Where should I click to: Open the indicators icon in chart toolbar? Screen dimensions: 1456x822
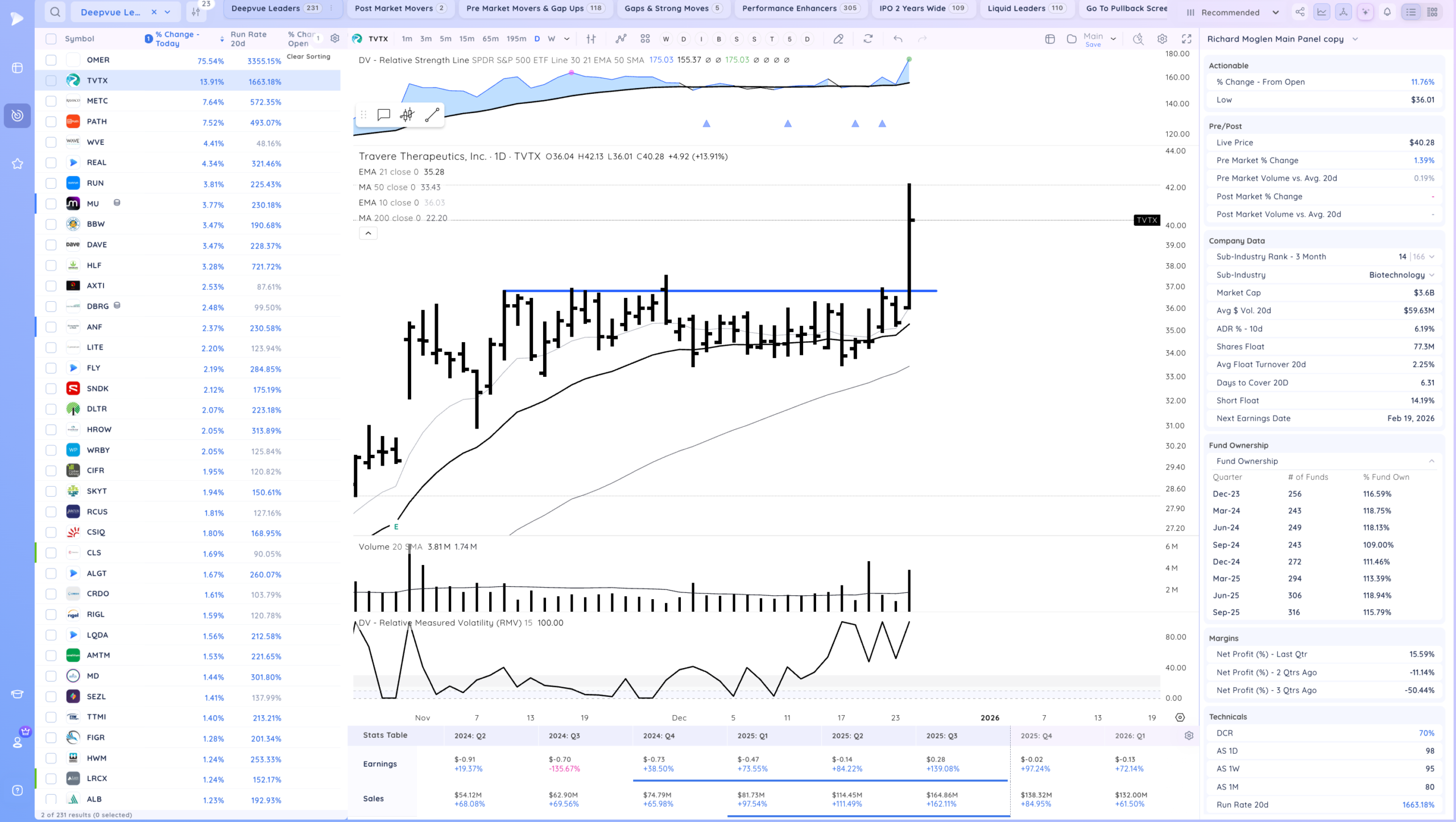coord(621,39)
